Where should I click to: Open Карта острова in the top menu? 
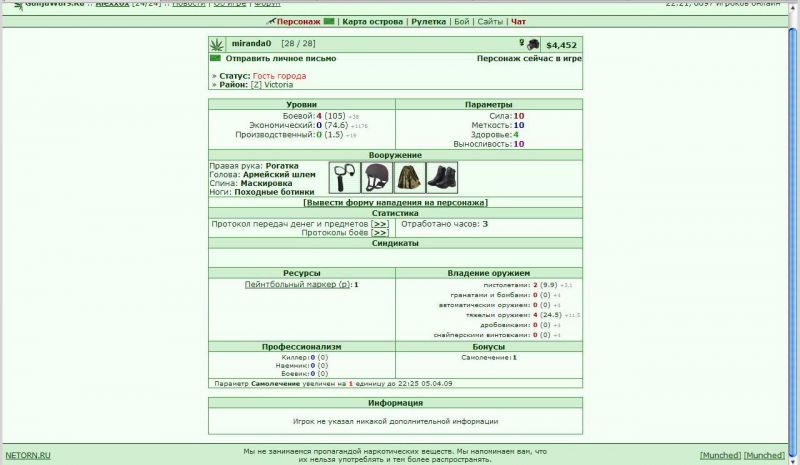pyautogui.click(x=372, y=22)
